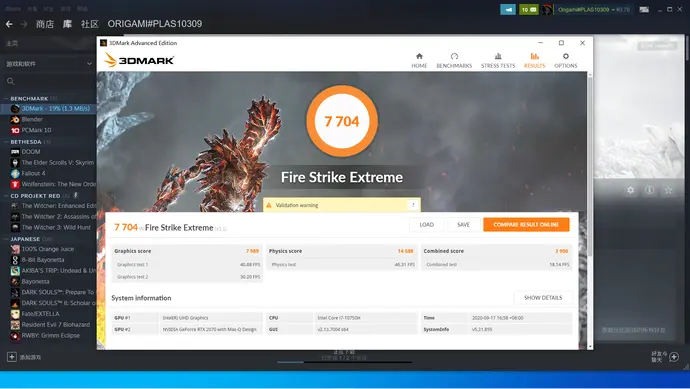Select The Witcher: Enhanced Edition entry

(x=48, y=206)
